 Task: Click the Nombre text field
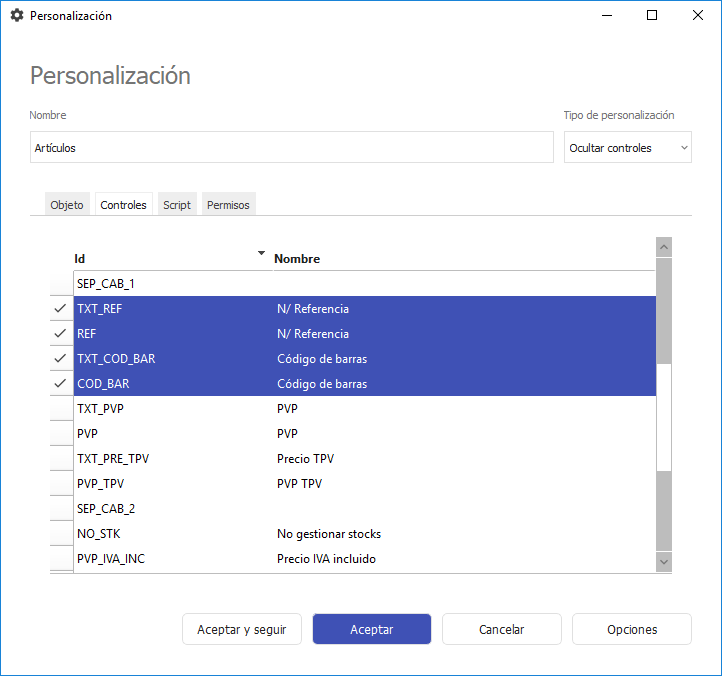click(x=291, y=148)
